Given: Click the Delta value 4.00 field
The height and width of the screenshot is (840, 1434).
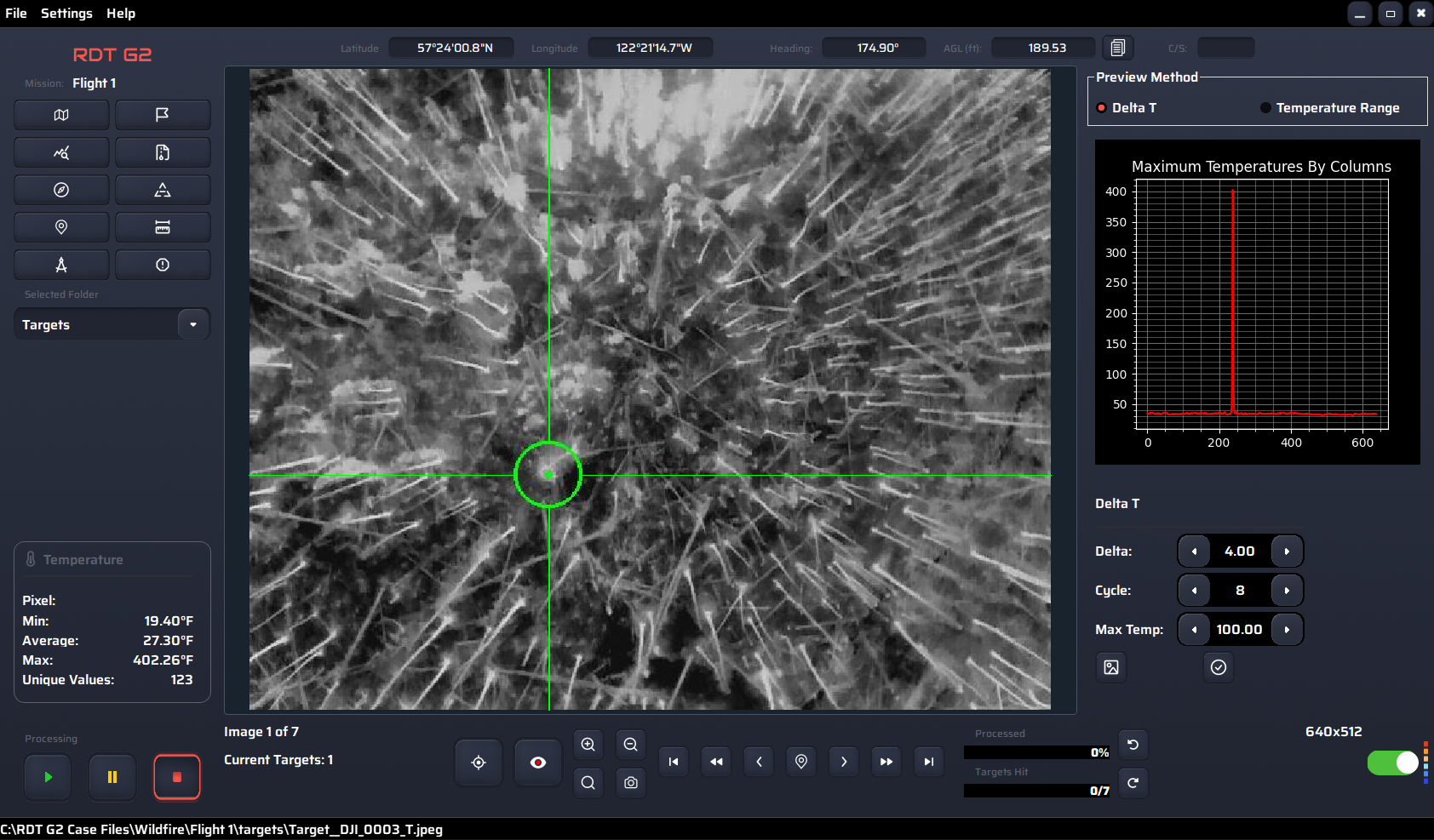Looking at the screenshot, I should point(1240,551).
